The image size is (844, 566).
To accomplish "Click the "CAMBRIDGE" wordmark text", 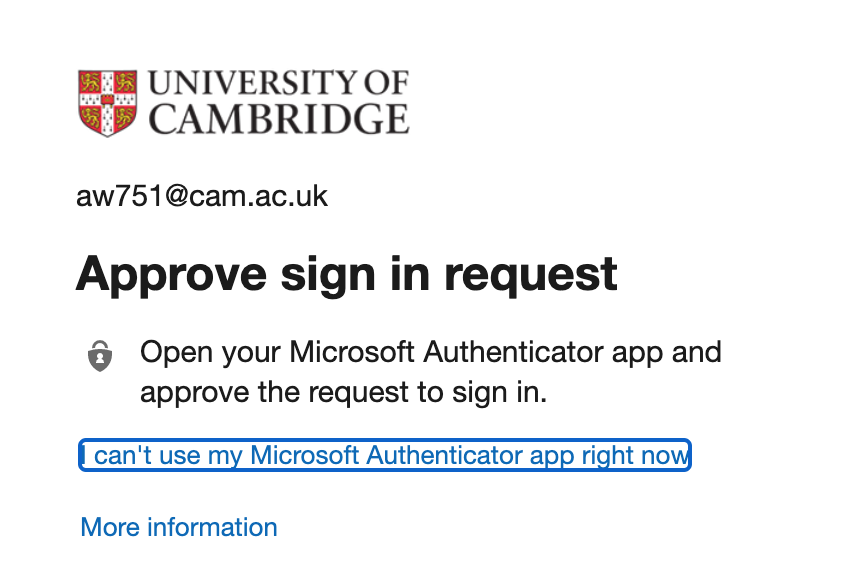I will coord(279,119).
